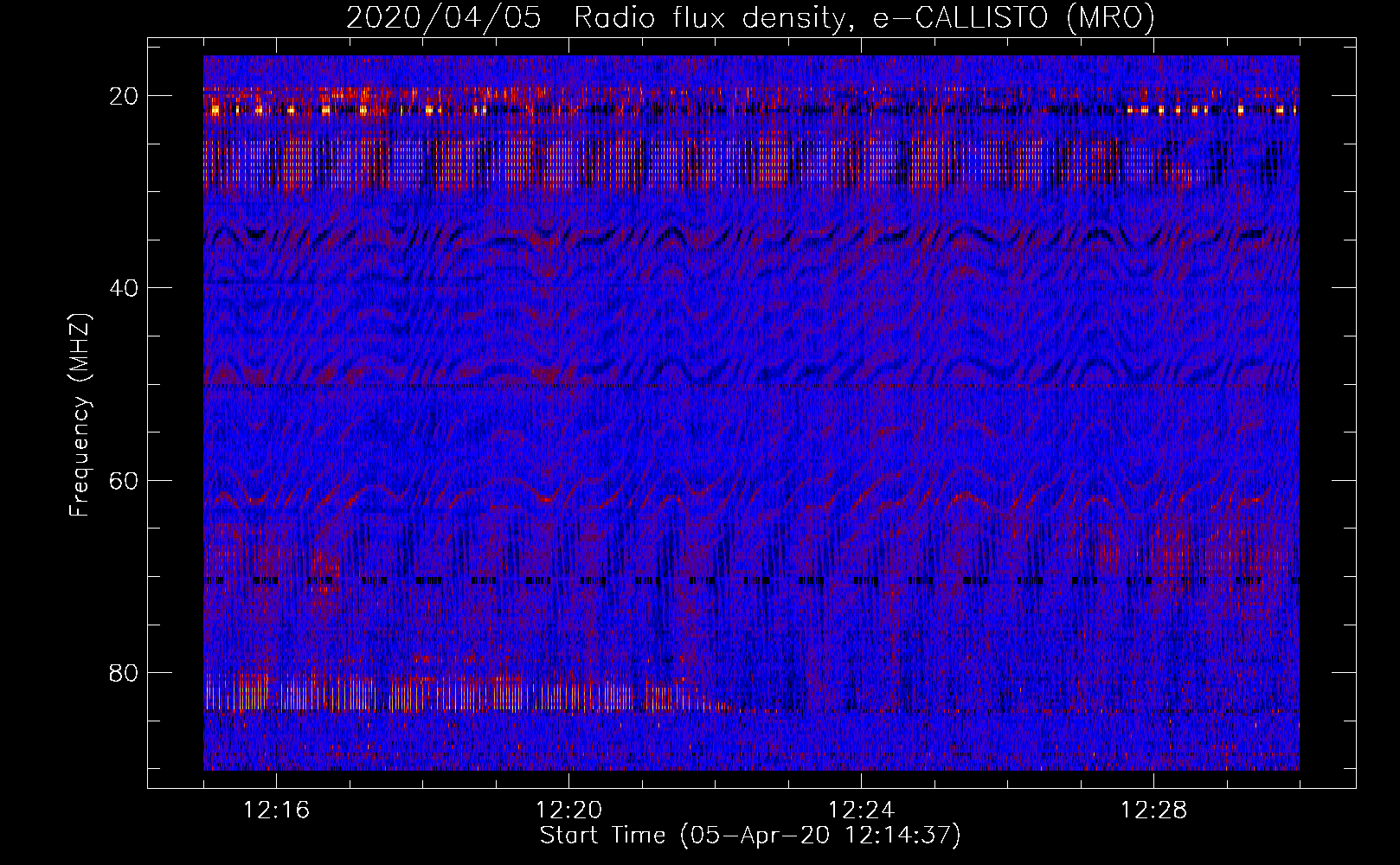1400x865 pixels.
Task: Click the '20' frequency tick label
Action: [125, 95]
